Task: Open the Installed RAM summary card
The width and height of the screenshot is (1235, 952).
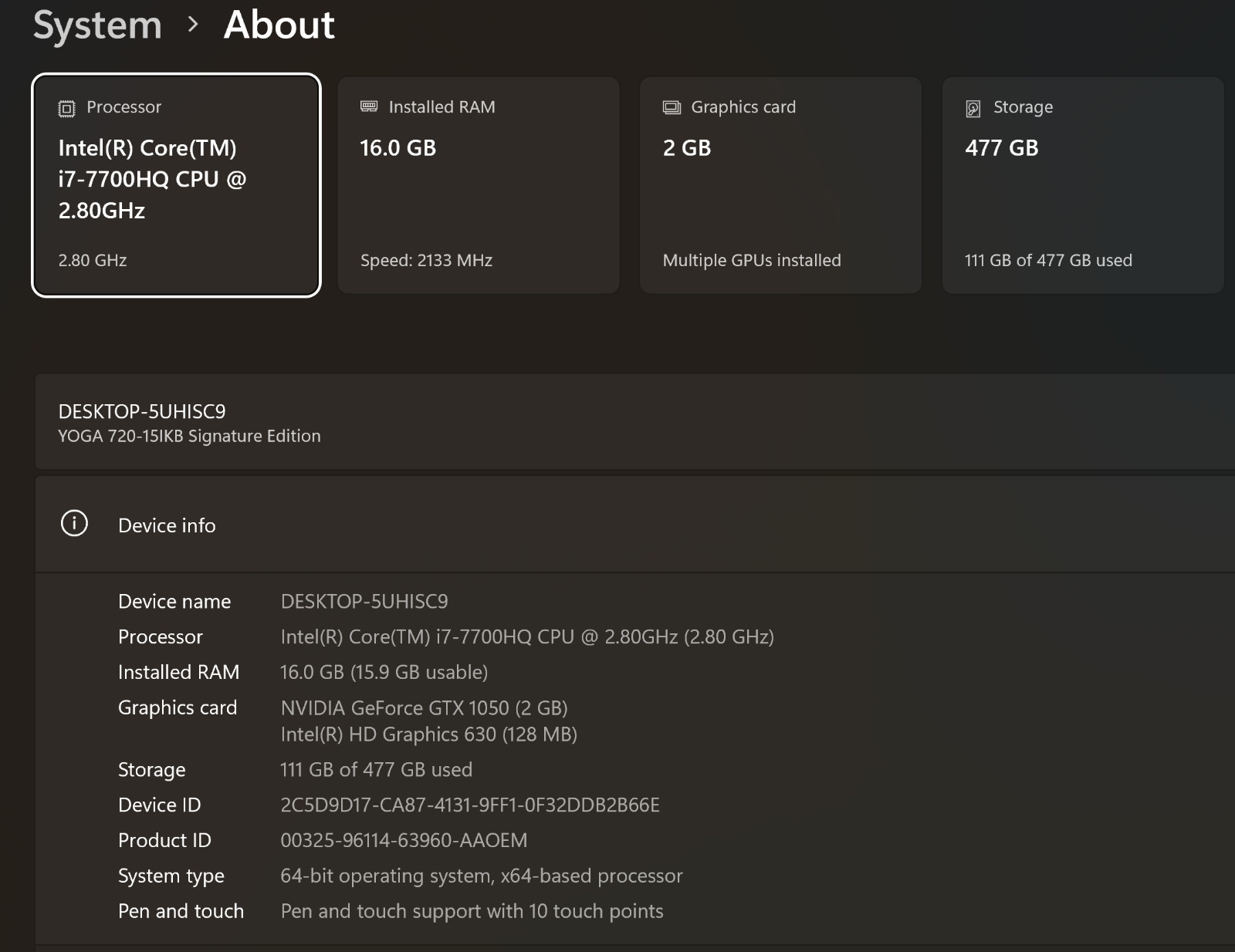Action: click(x=479, y=185)
